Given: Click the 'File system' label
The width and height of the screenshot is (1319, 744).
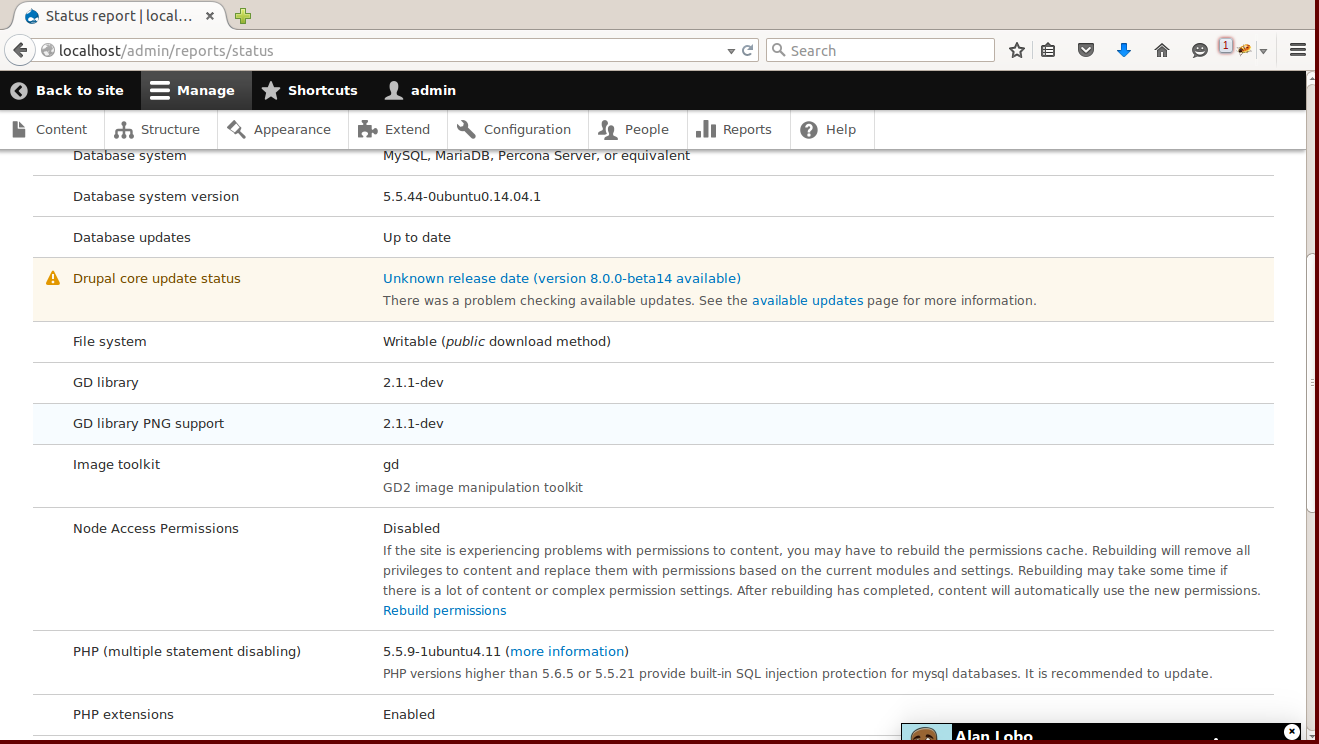Looking at the screenshot, I should tap(110, 342).
